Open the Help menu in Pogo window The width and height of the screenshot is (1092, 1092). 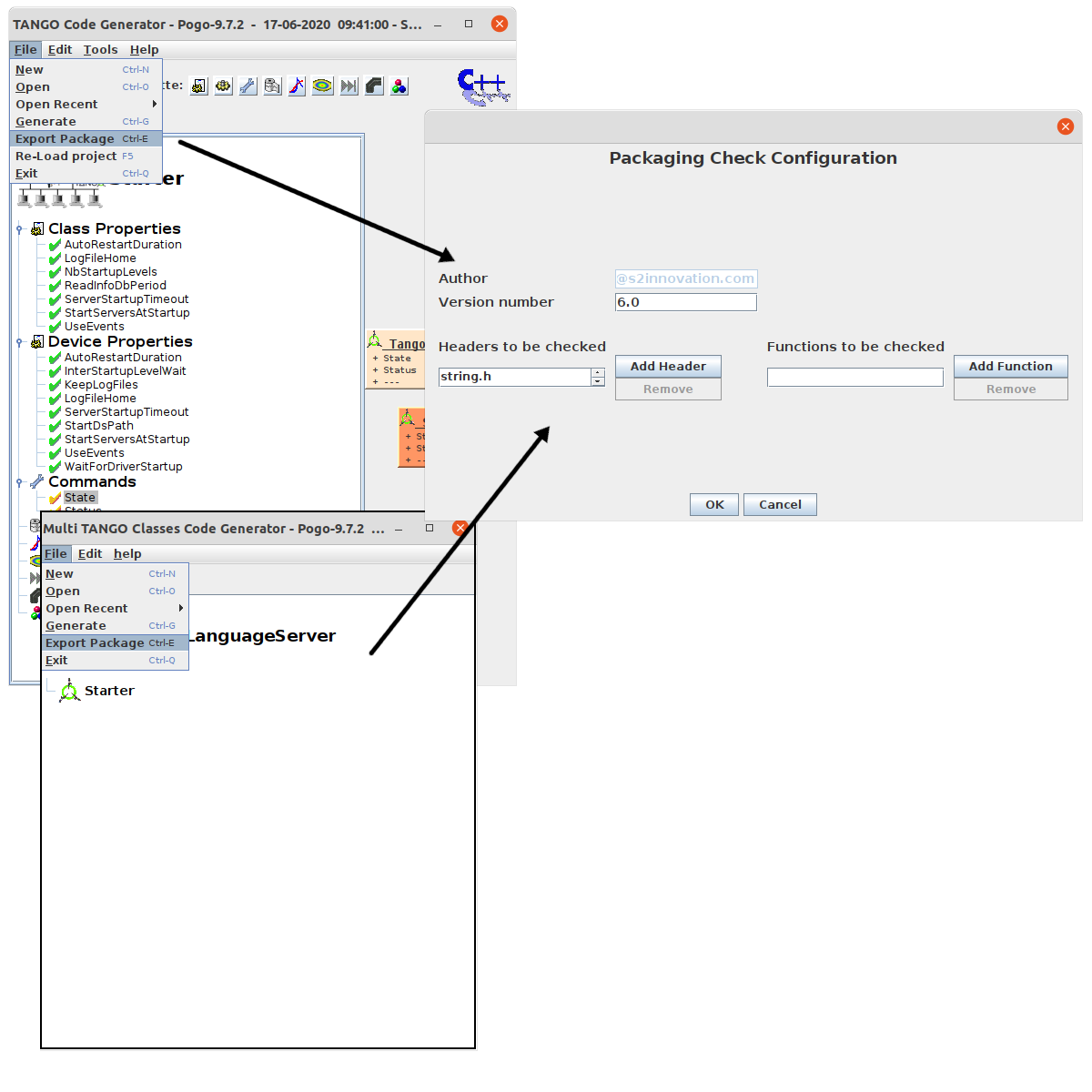[x=144, y=49]
